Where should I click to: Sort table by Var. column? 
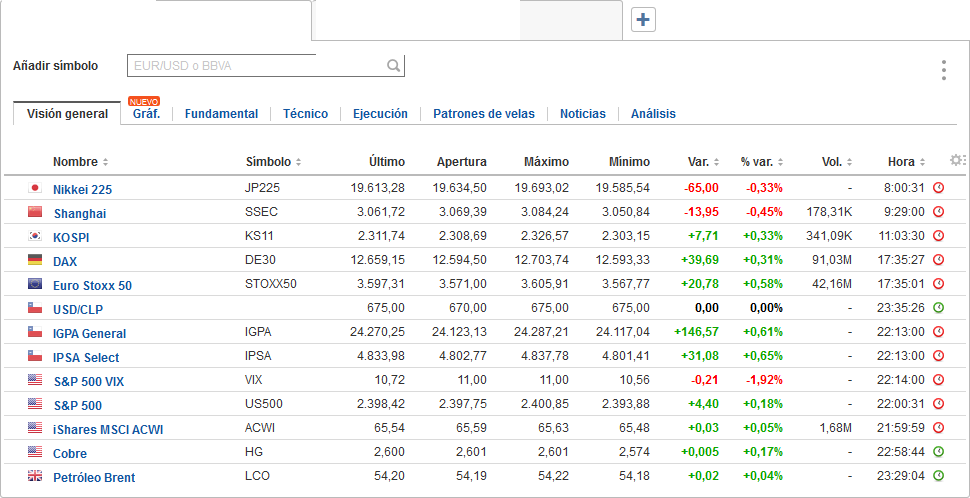(703, 162)
